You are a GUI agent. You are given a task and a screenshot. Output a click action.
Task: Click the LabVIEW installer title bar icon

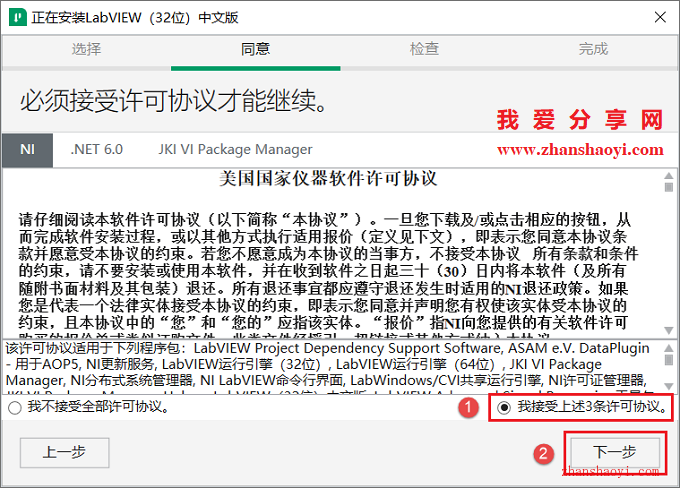pyautogui.click(x=18, y=17)
